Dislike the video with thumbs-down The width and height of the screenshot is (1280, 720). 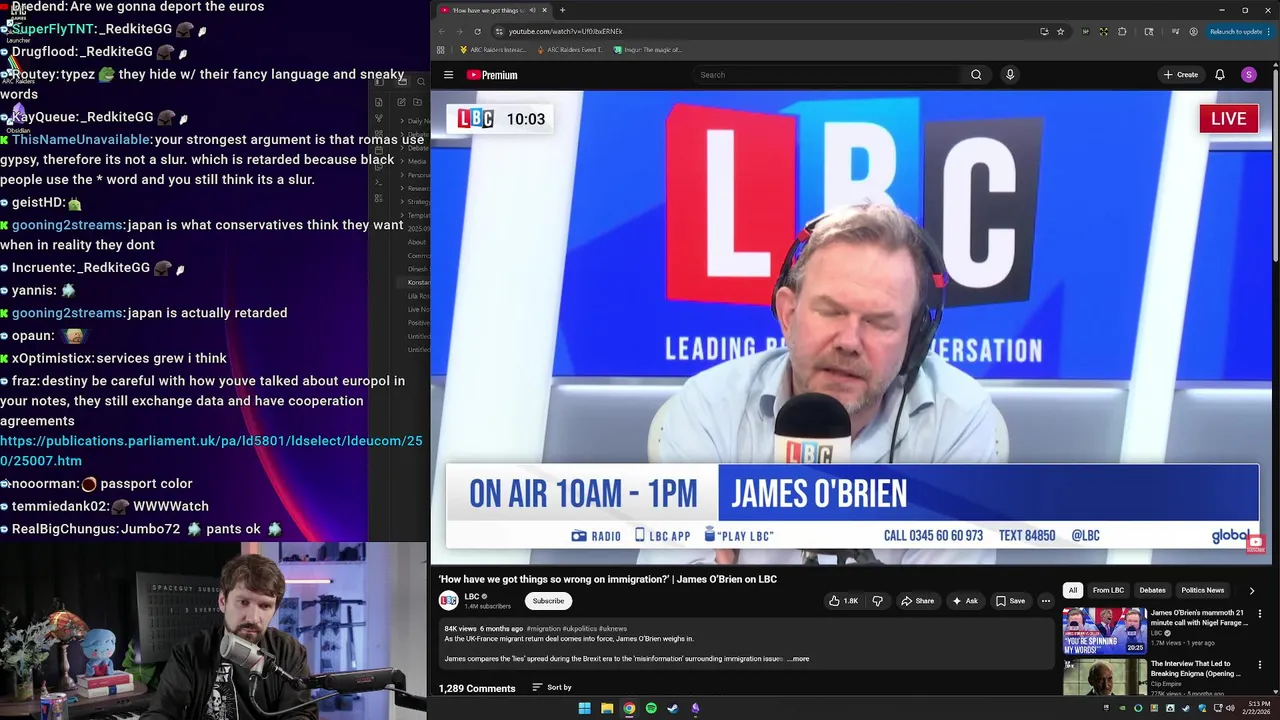coord(877,601)
